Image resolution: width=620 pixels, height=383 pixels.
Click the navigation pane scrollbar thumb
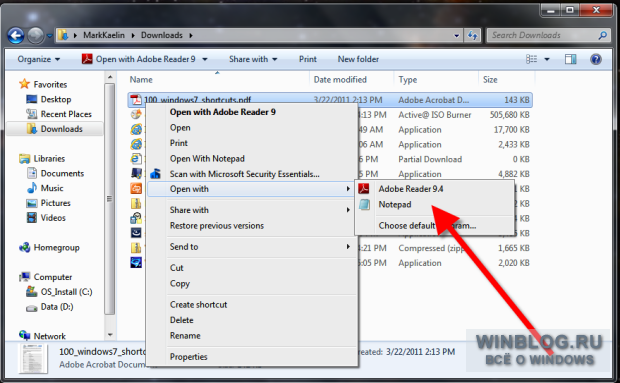pyautogui.click(x=110, y=198)
